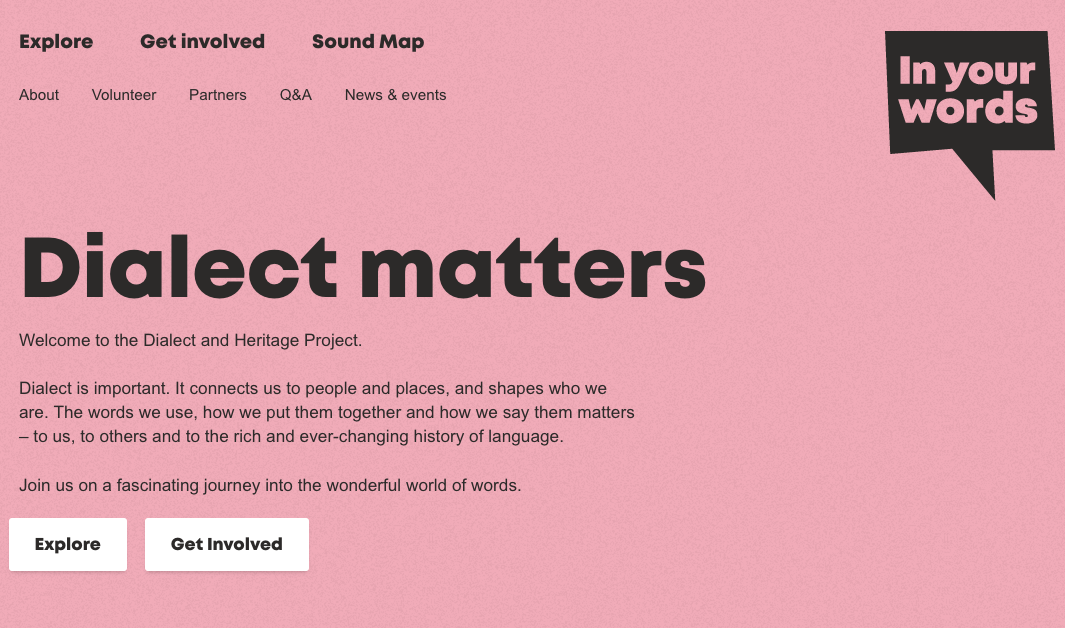Click the text line starting 'are. The words we use'

click(x=326, y=412)
